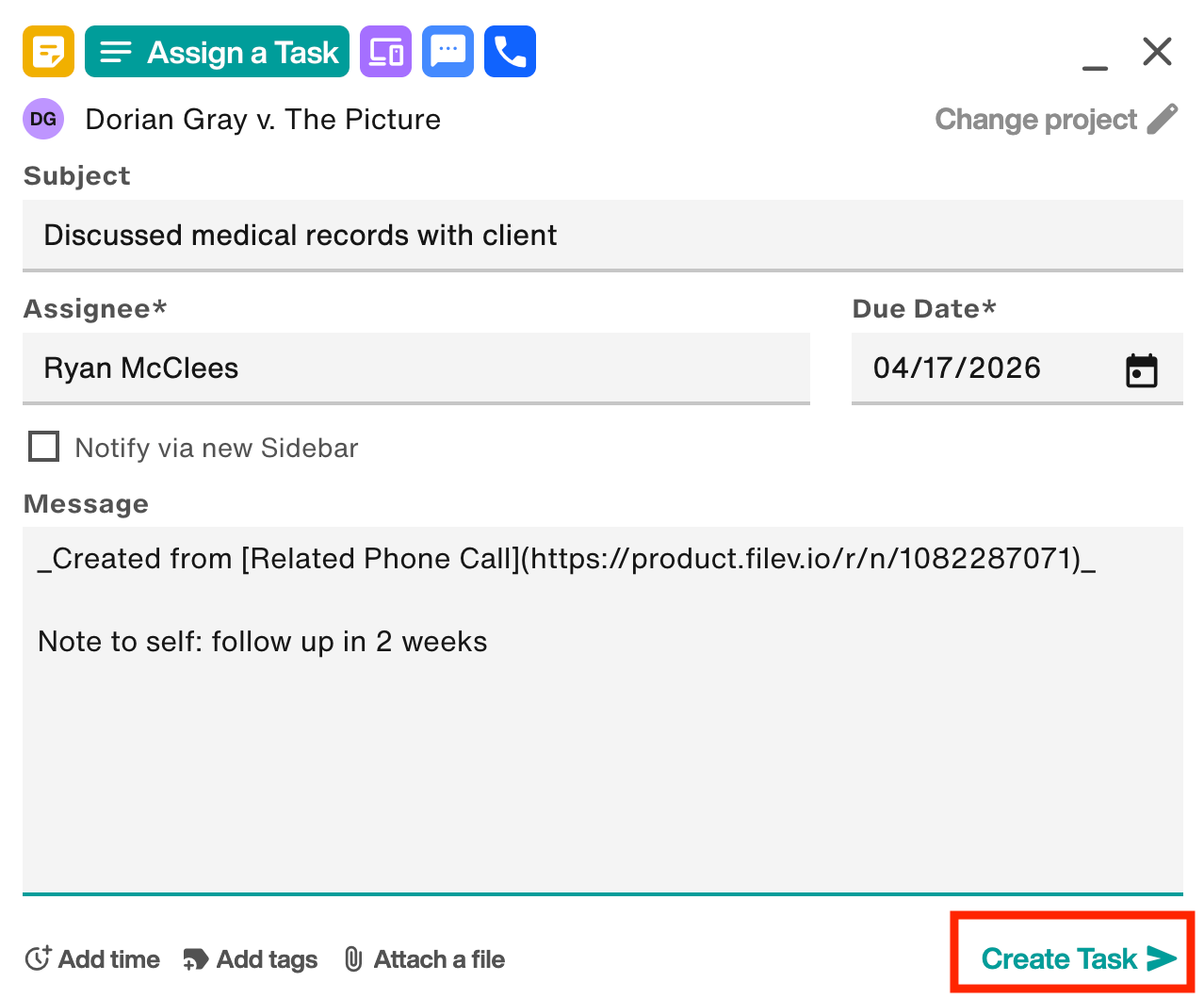Click Change project link
This screenshot has height=998, width=1204.
coord(1035,120)
